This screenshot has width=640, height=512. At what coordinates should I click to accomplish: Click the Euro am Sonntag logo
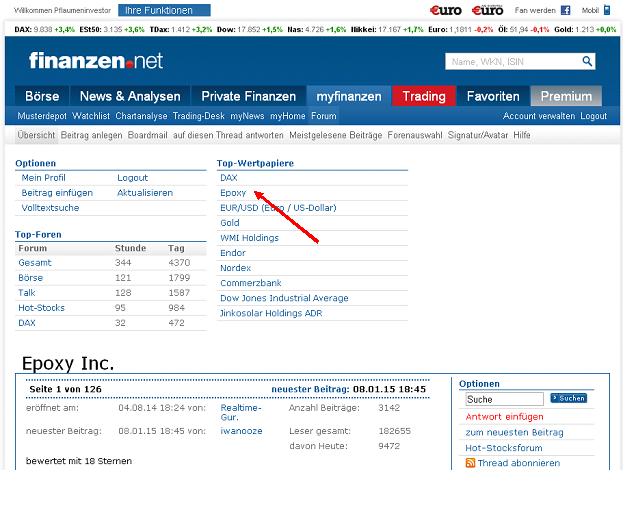(488, 10)
